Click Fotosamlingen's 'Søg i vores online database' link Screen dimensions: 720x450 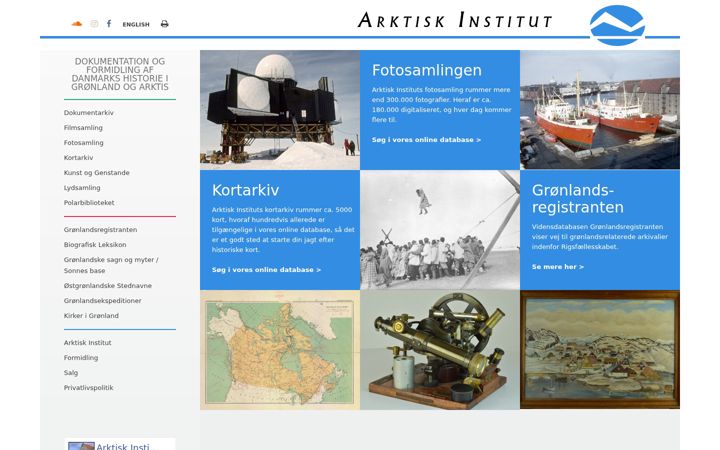pos(426,140)
